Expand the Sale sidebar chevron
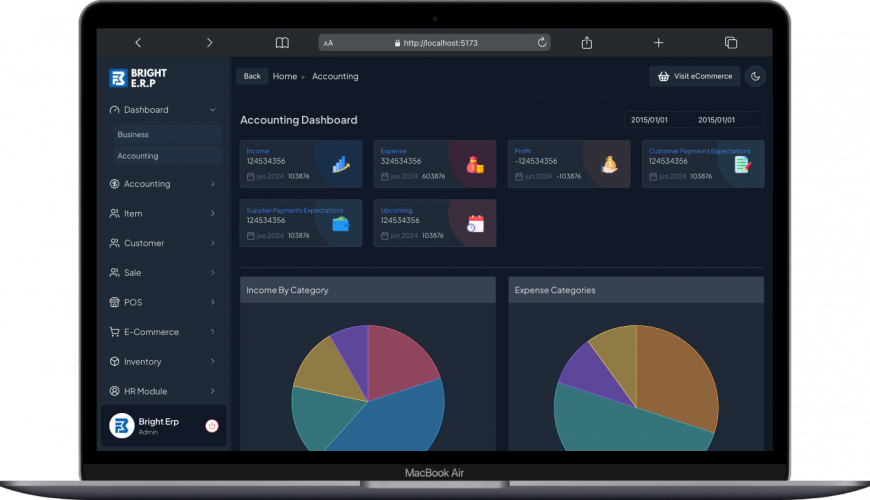The height and width of the screenshot is (500, 870). click(213, 272)
